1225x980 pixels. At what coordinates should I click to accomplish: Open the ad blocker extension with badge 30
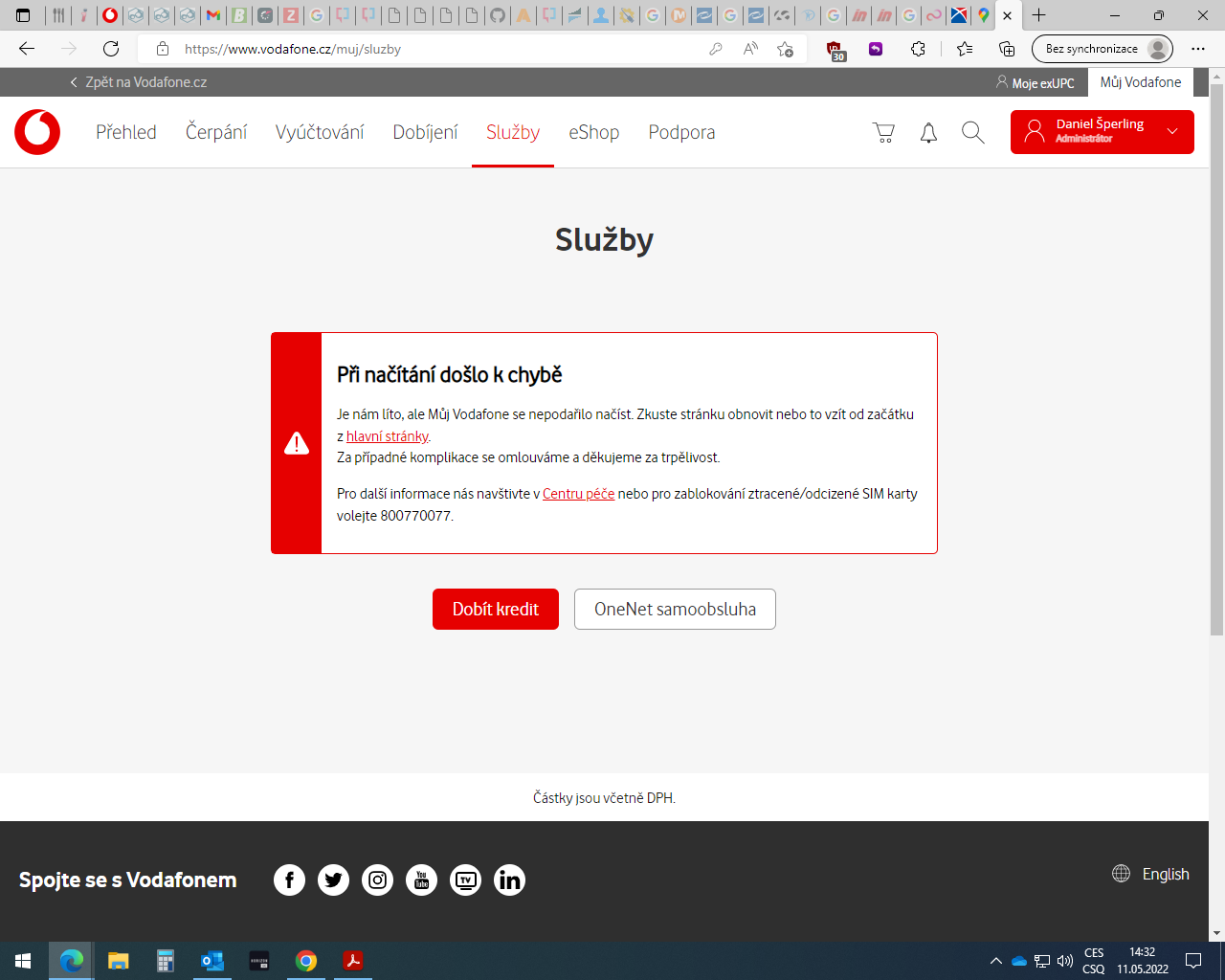click(x=835, y=51)
